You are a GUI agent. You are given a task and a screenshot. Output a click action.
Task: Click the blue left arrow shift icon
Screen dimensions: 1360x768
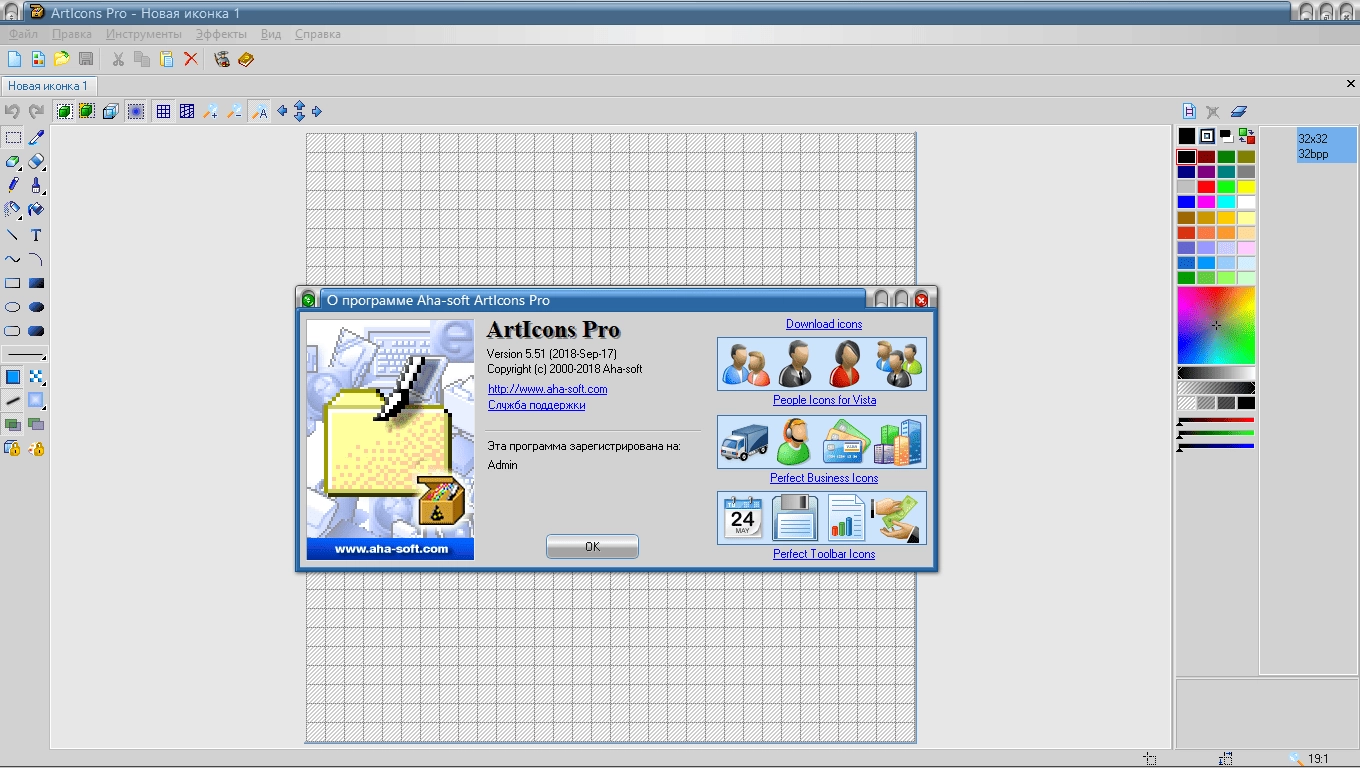pyautogui.click(x=282, y=111)
